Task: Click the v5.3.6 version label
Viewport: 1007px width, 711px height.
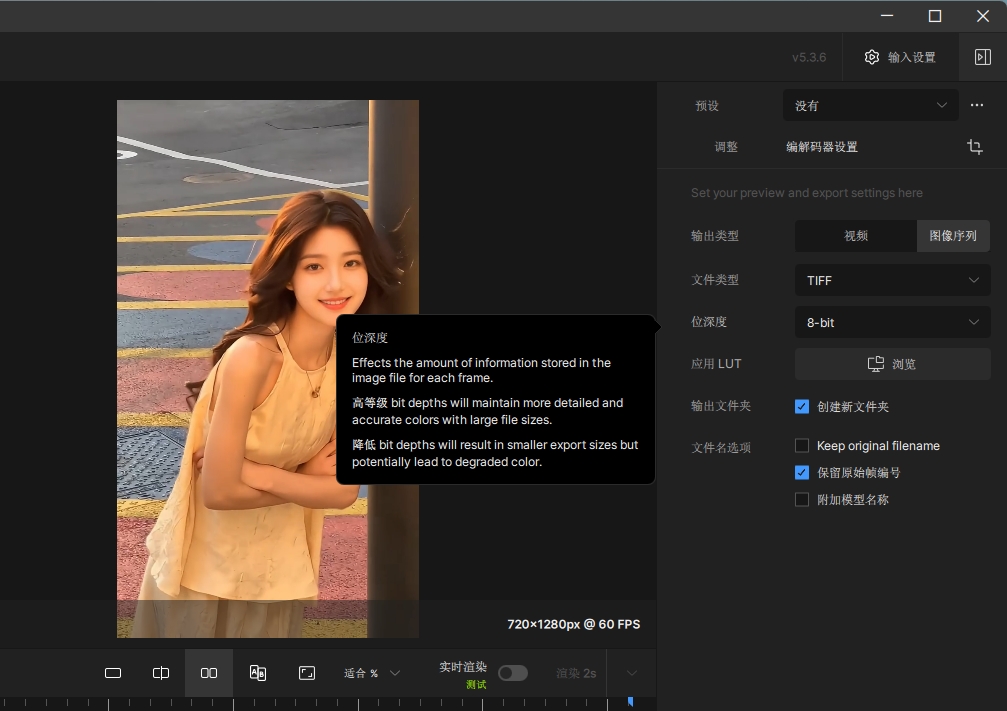Action: pos(809,57)
